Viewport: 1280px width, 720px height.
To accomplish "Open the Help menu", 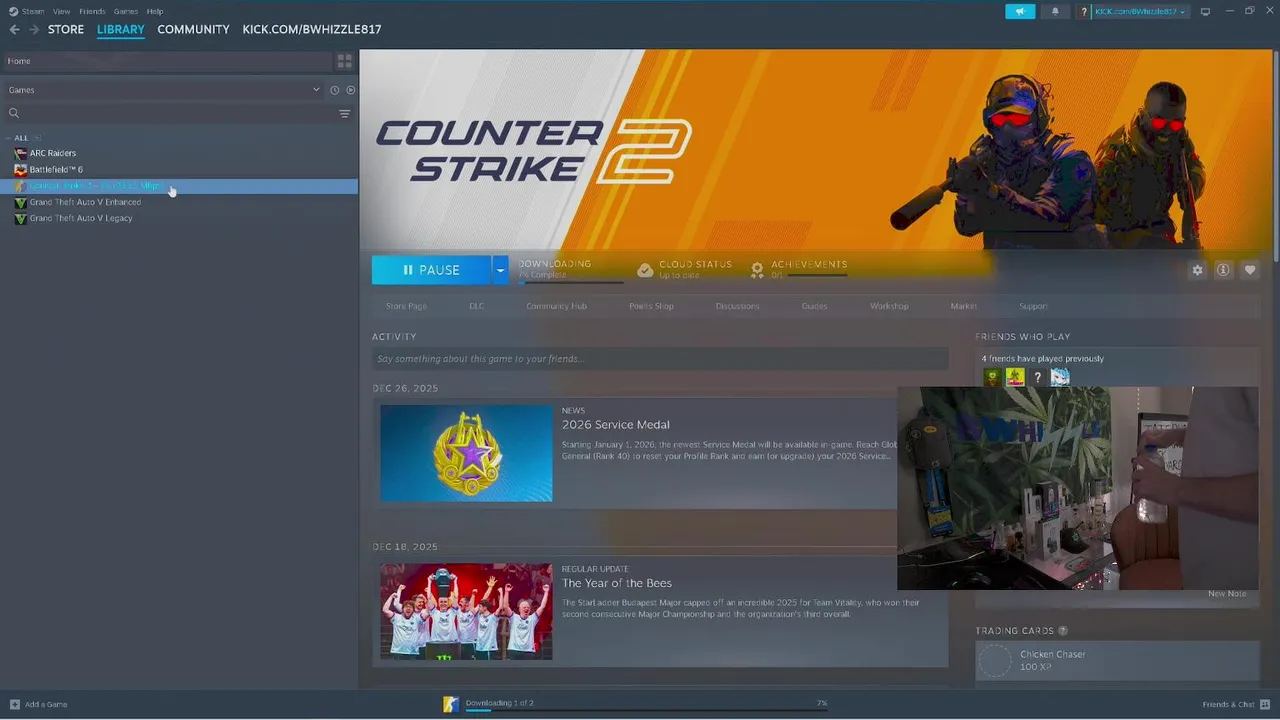I will 155,11.
